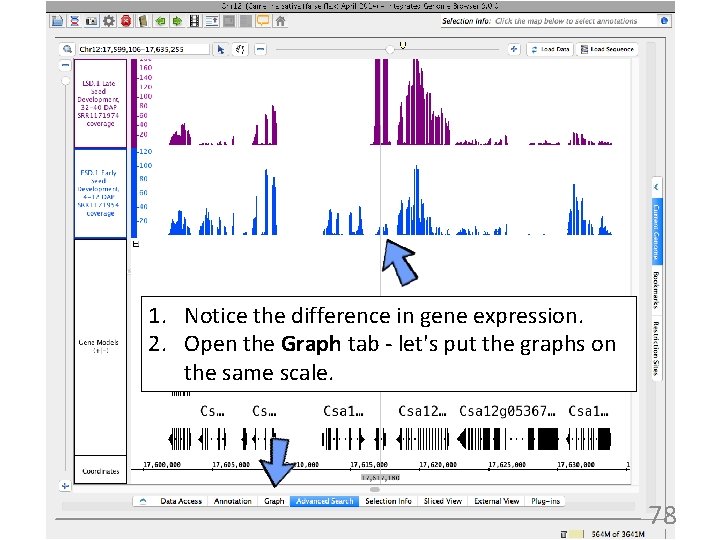The image size is (720, 540).
Task: Open the Plug-ins tab
Action: [x=546, y=501]
